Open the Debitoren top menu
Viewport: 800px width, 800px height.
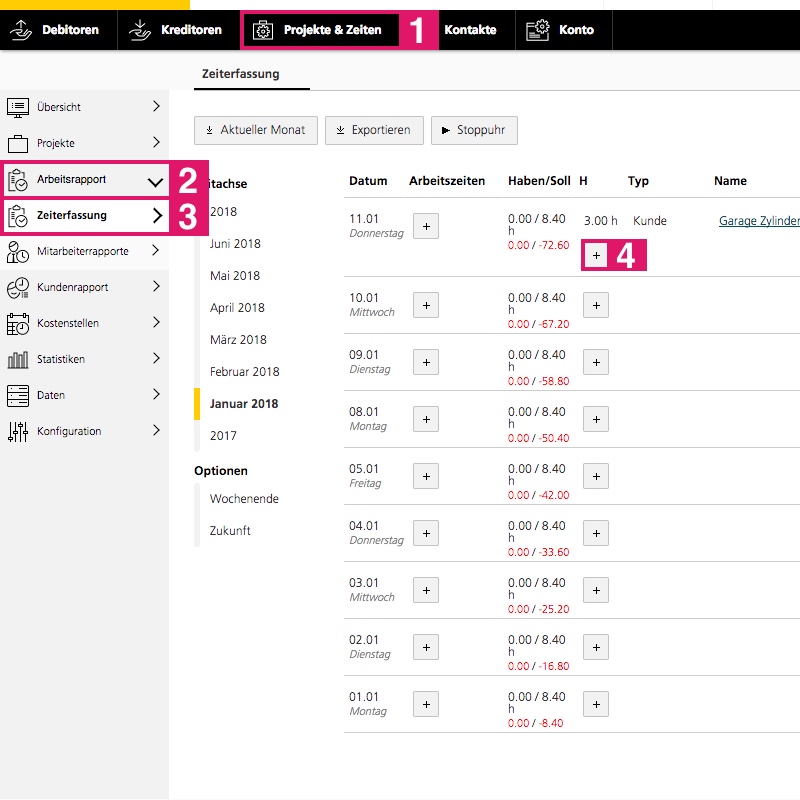[58, 30]
